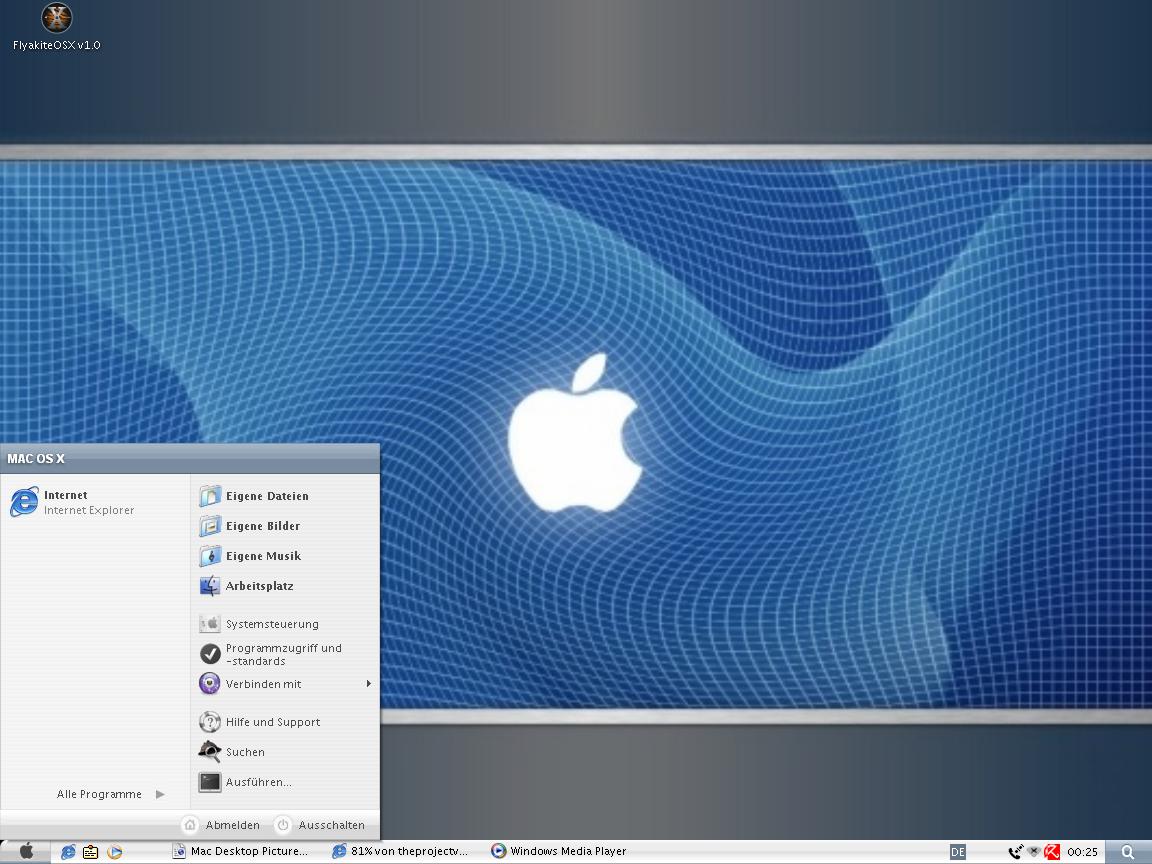Expand Alle Programme
The image size is (1152, 864).
[110, 794]
